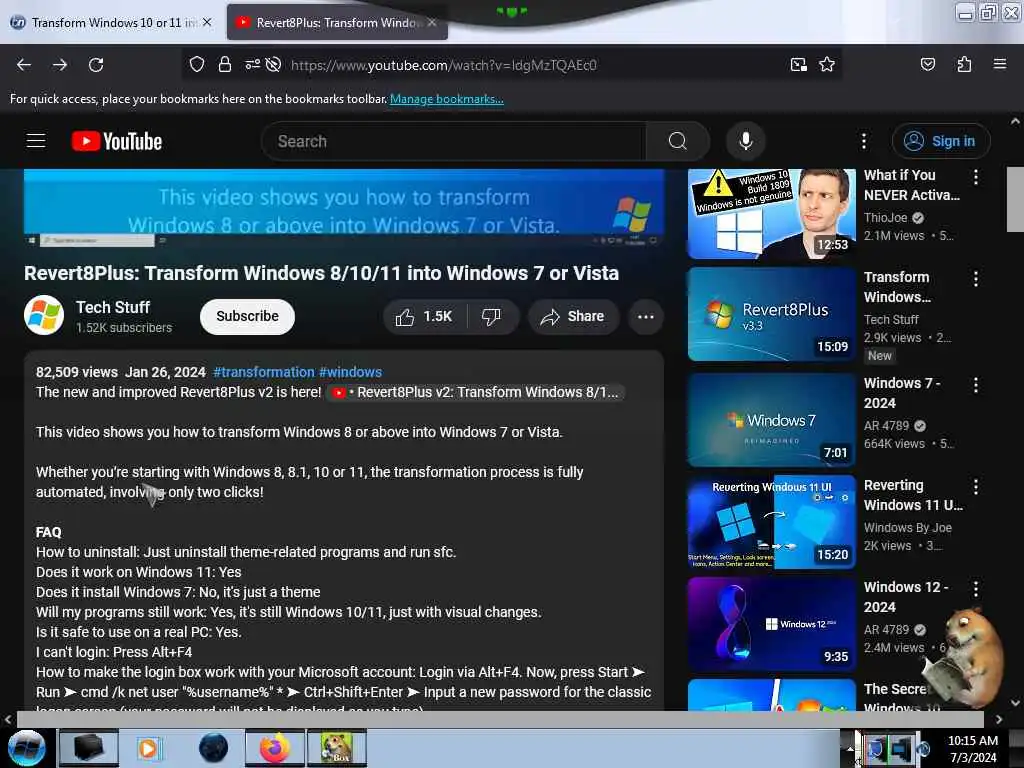1024x768 pixels.
Task: Click the scroll-up arrow of vertical scrollbar
Action: click(1015, 121)
